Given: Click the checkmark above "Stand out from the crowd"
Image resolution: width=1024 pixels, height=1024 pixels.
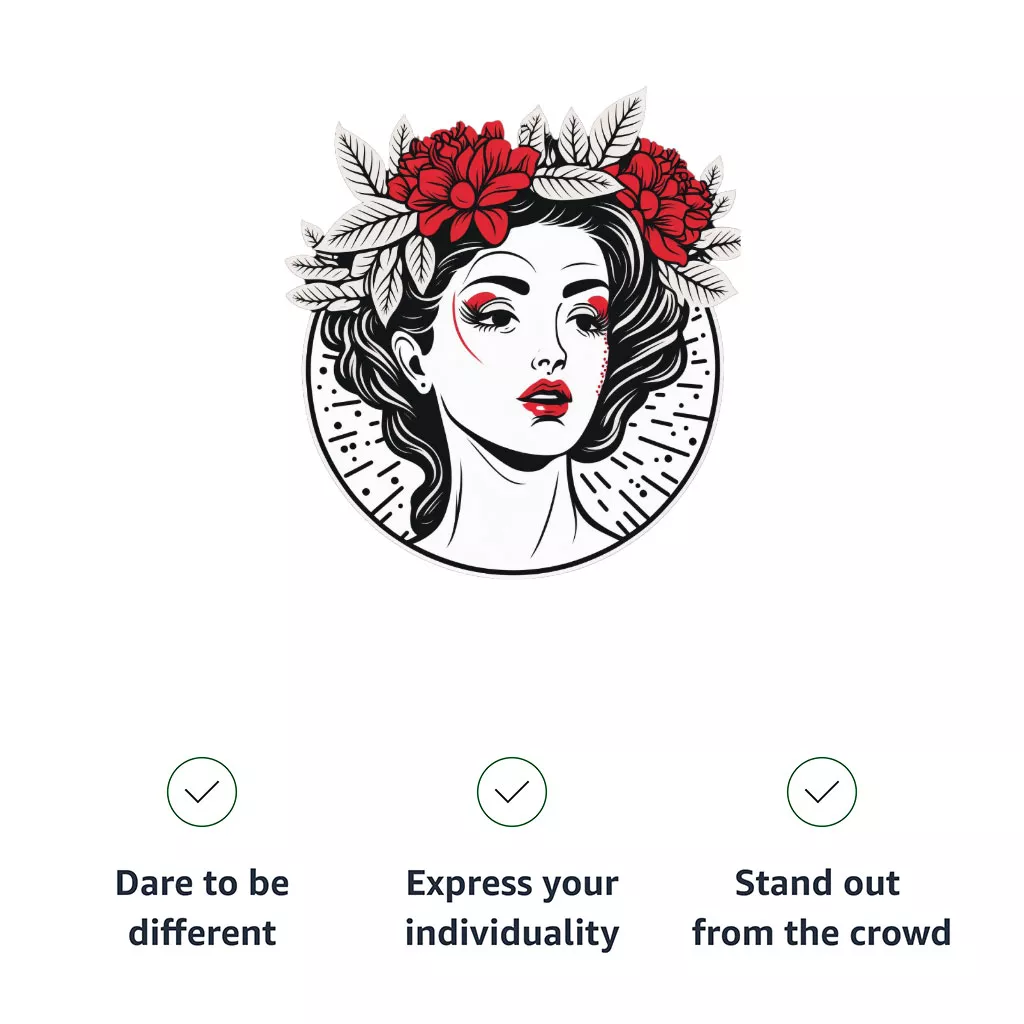Looking at the screenshot, I should (x=822, y=792).
